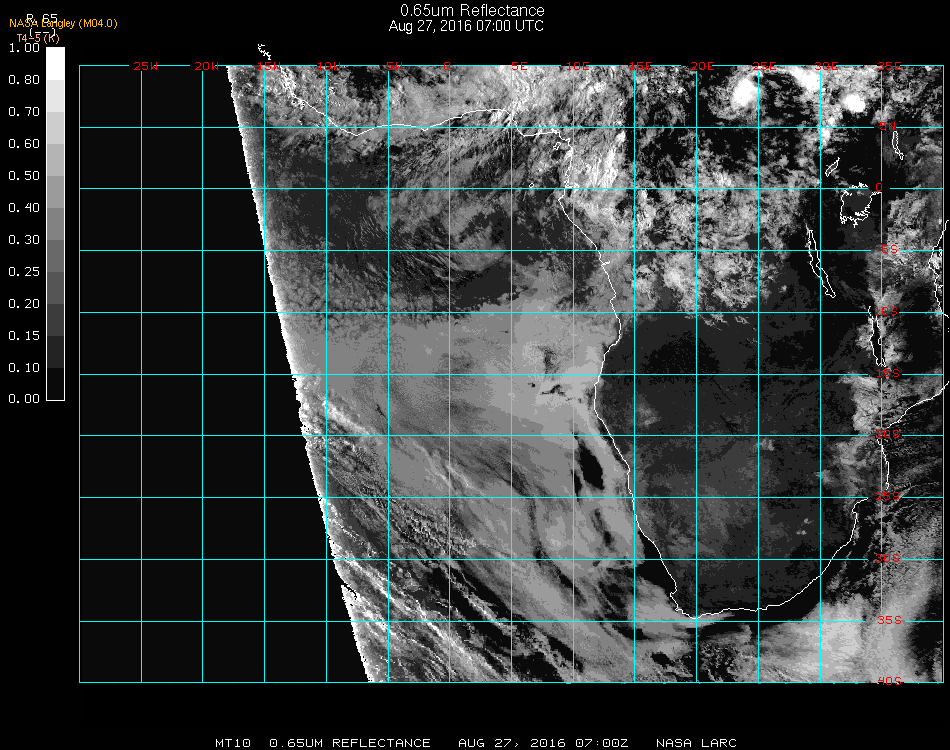Pick the white colorbar segment beside 1.00
Image resolution: width=950 pixels, height=750 pixels.
pyautogui.click(x=55, y=64)
